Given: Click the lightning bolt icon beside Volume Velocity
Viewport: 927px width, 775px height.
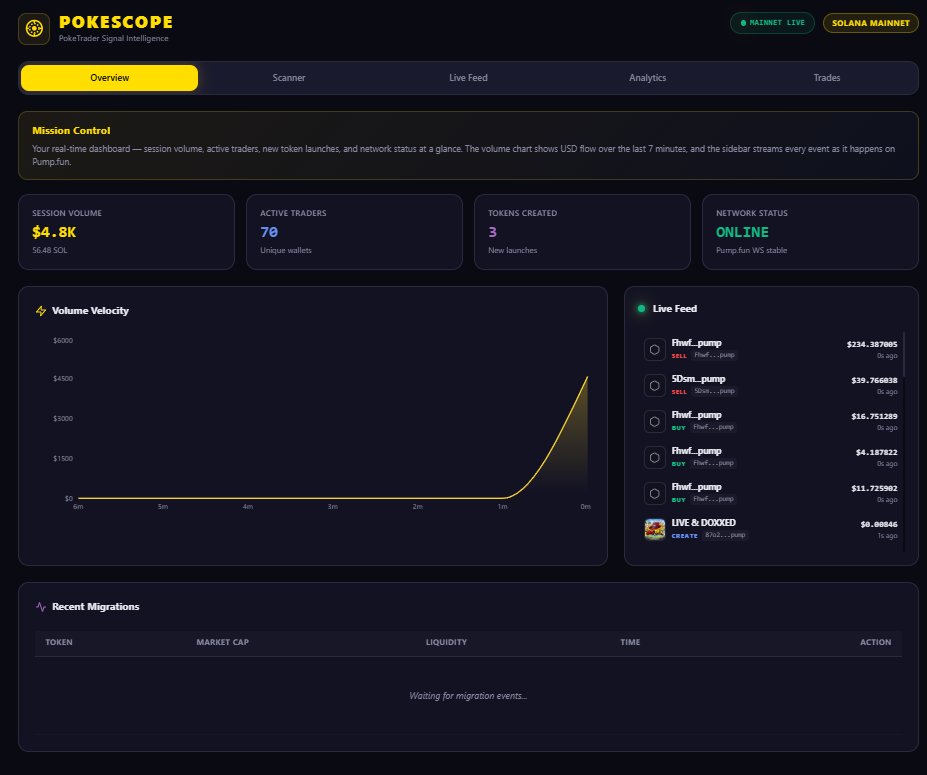Looking at the screenshot, I should 41,311.
